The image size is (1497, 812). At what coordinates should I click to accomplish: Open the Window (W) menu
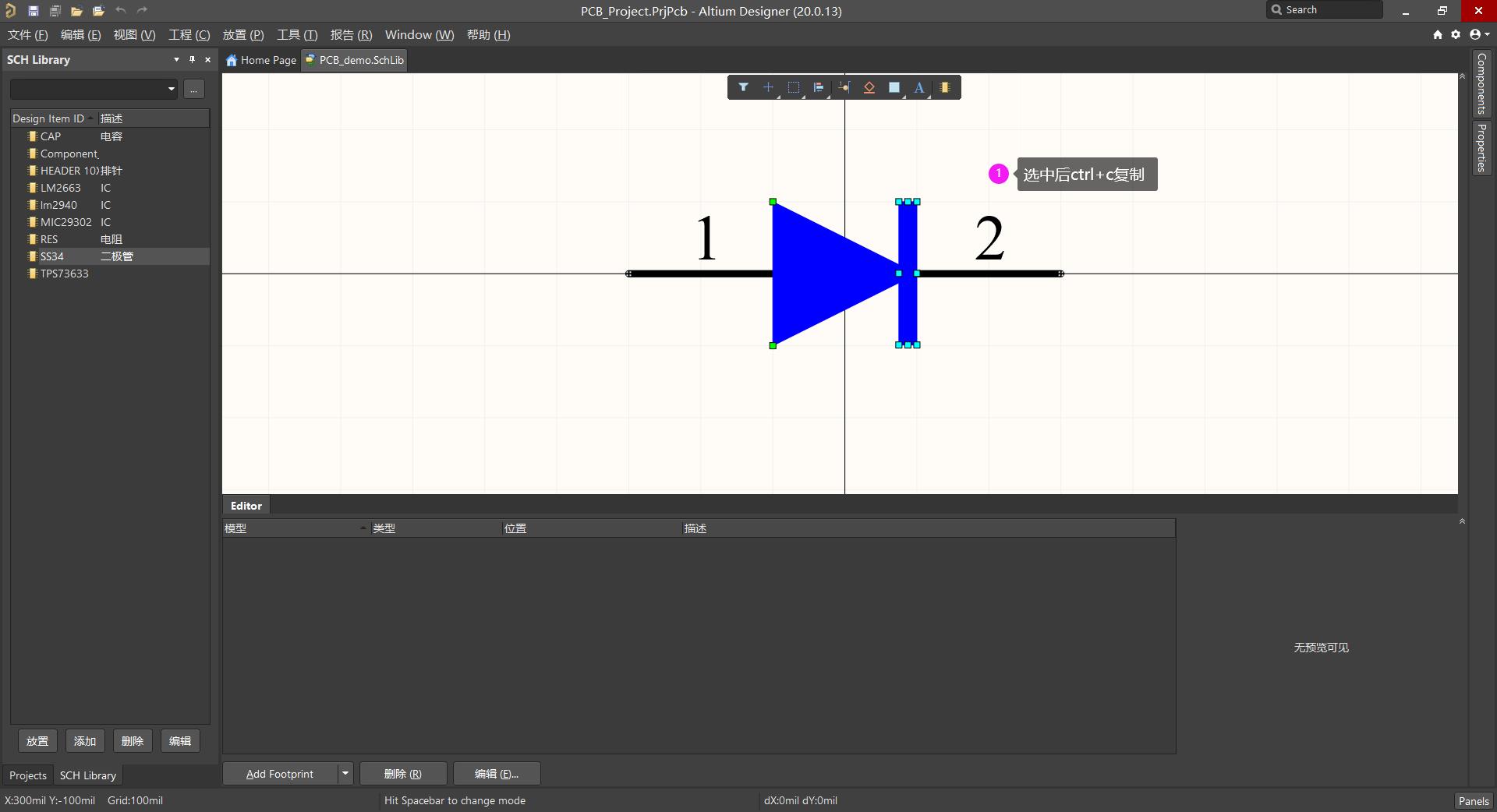coord(419,35)
